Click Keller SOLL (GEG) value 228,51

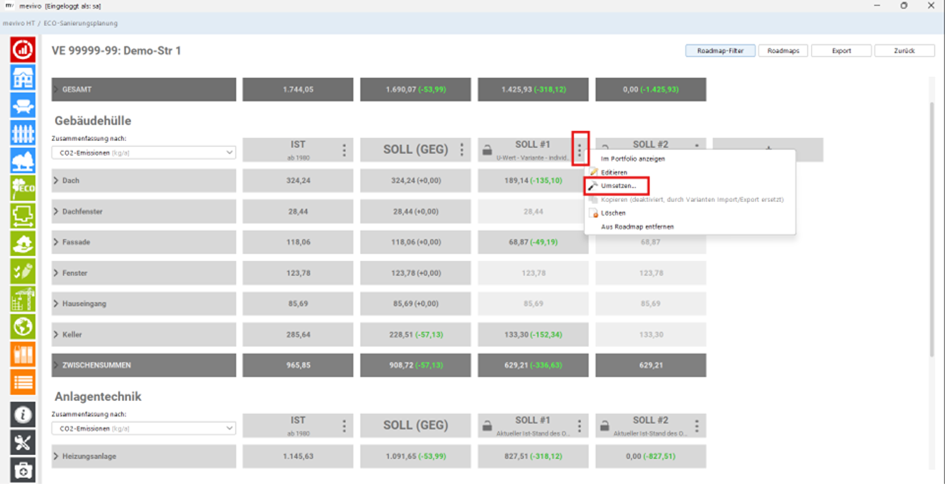coord(416,334)
